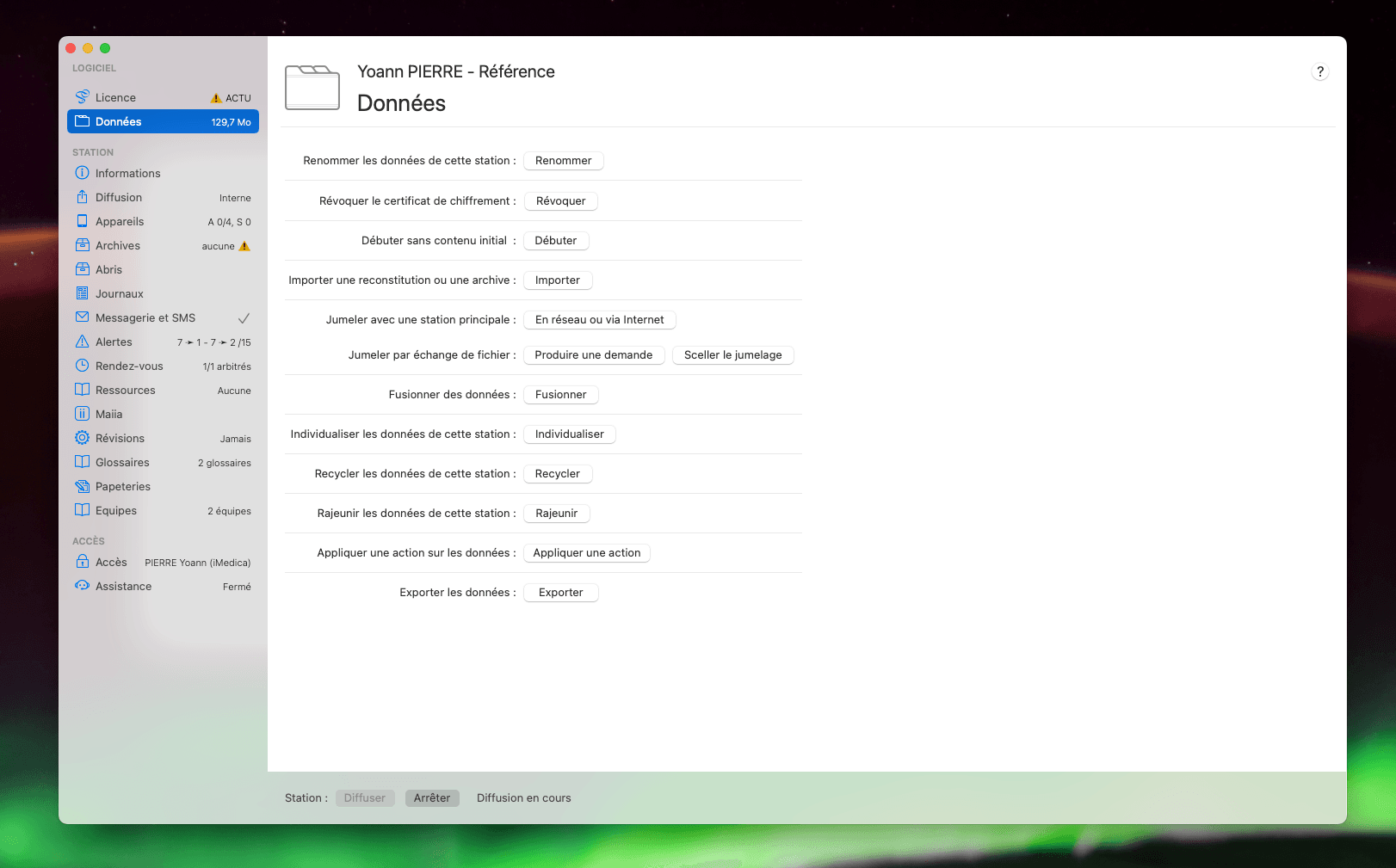The width and height of the screenshot is (1396, 868).
Task: Select Journaux in the sidebar
Action: (x=120, y=293)
